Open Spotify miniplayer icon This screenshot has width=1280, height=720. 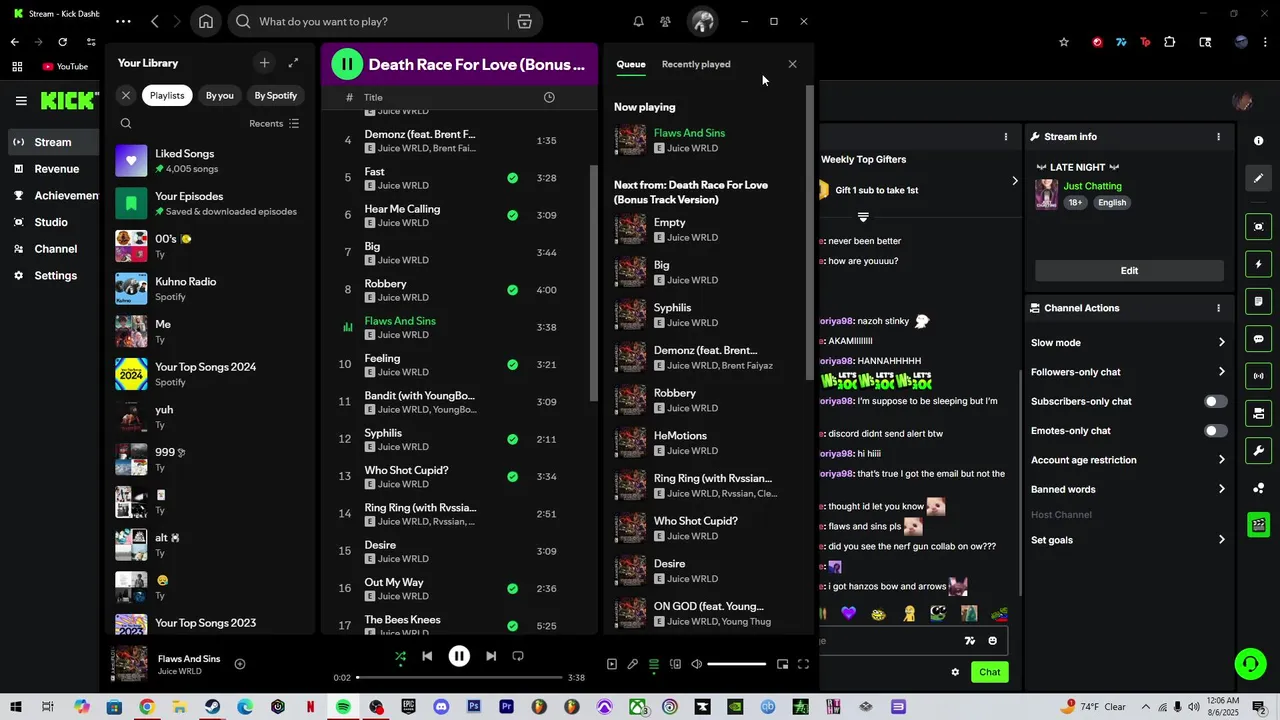click(x=782, y=664)
